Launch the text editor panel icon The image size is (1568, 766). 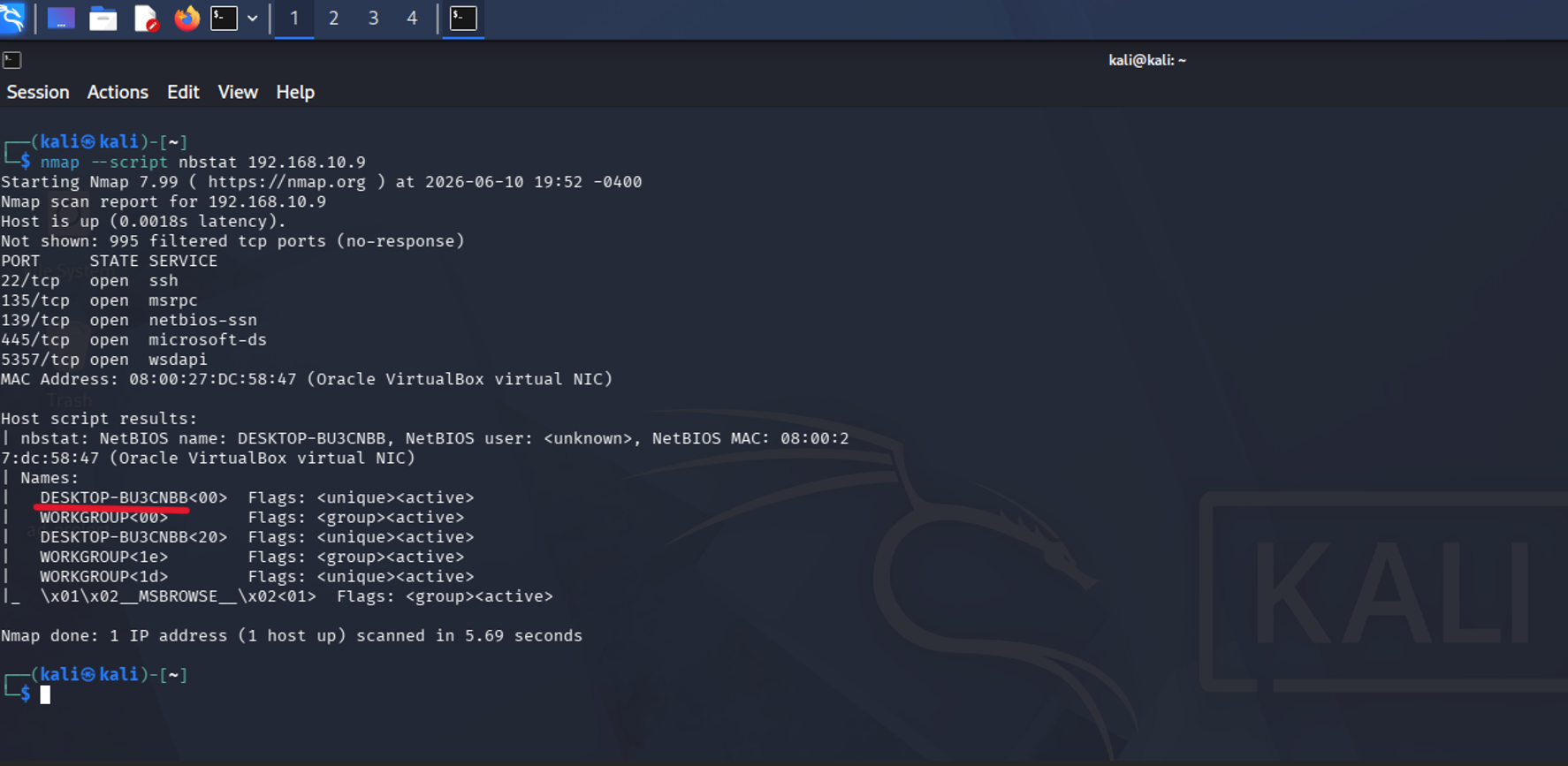click(x=146, y=19)
